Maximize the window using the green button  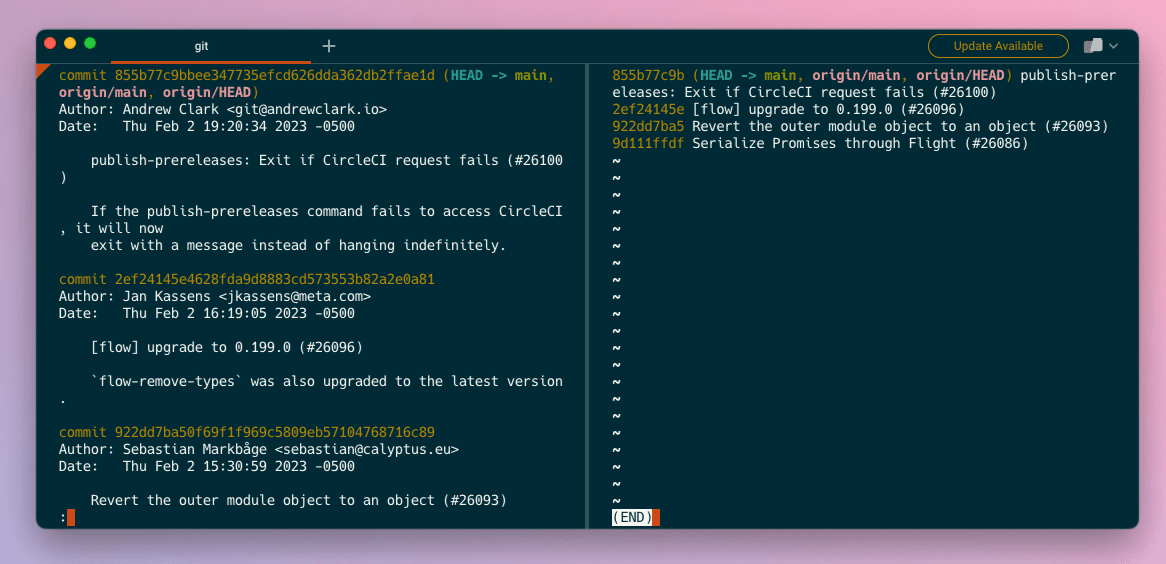point(90,43)
